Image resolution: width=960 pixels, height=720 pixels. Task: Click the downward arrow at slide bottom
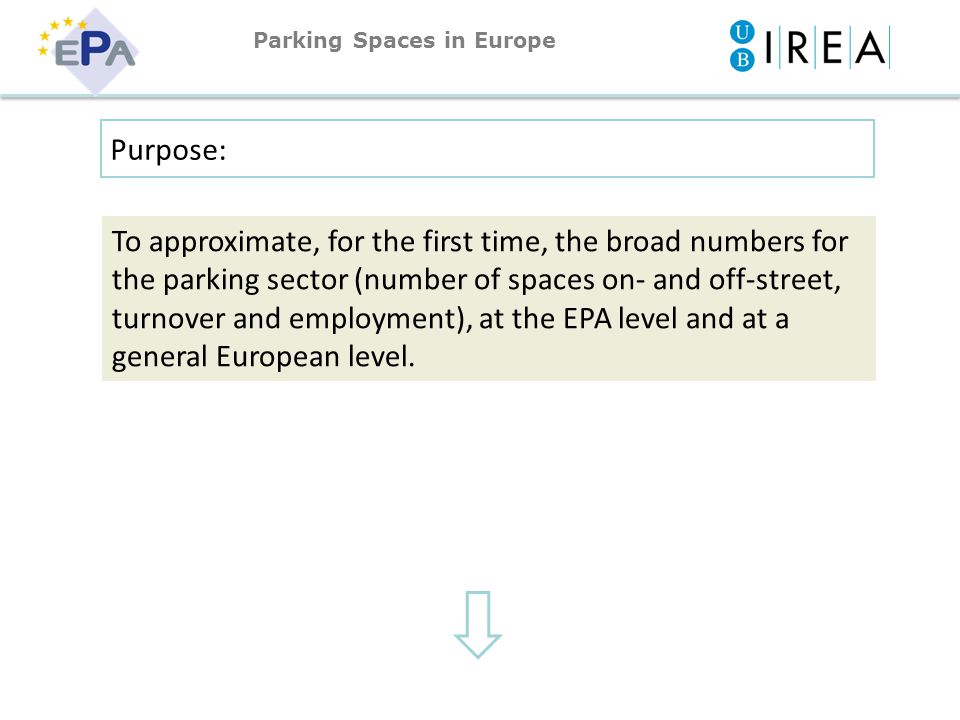pos(478,624)
